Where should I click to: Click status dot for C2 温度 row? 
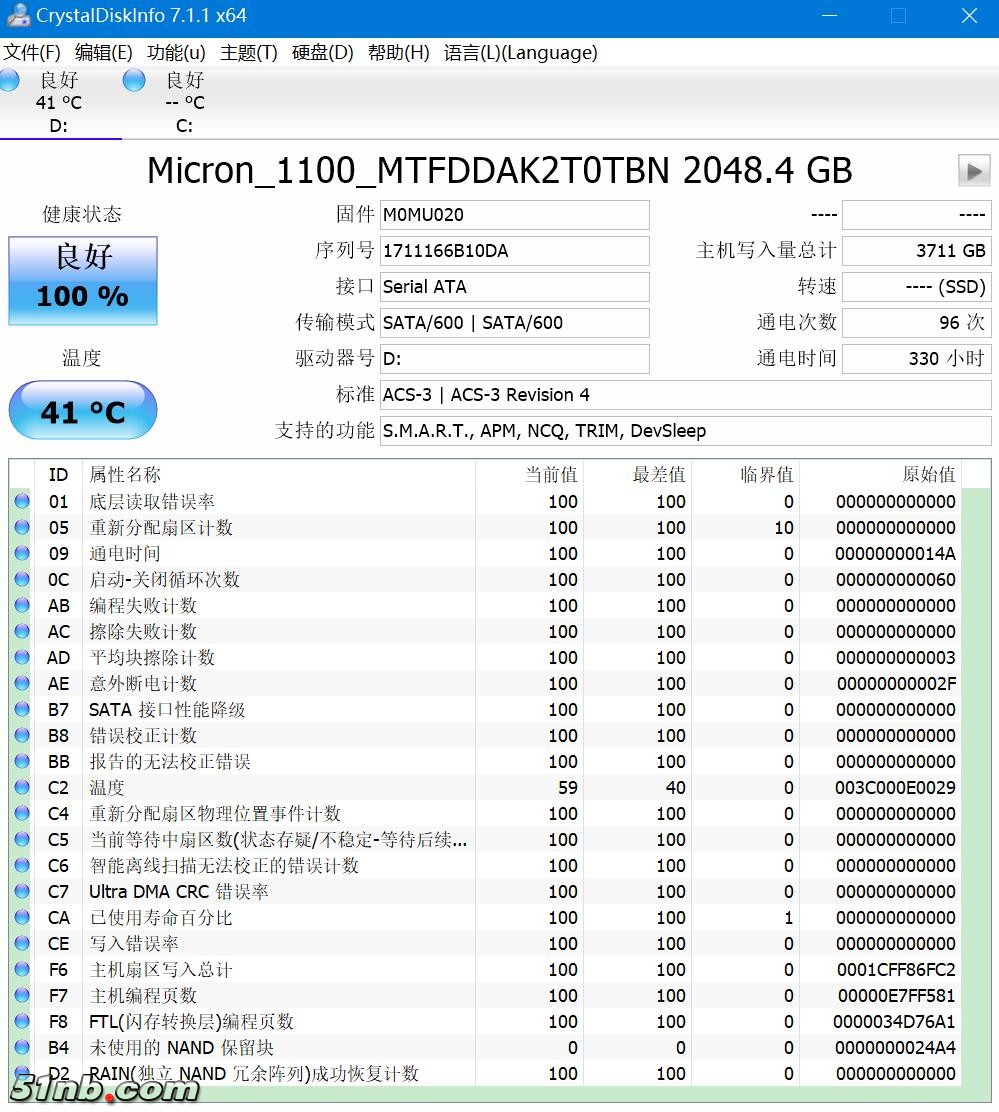tap(22, 788)
